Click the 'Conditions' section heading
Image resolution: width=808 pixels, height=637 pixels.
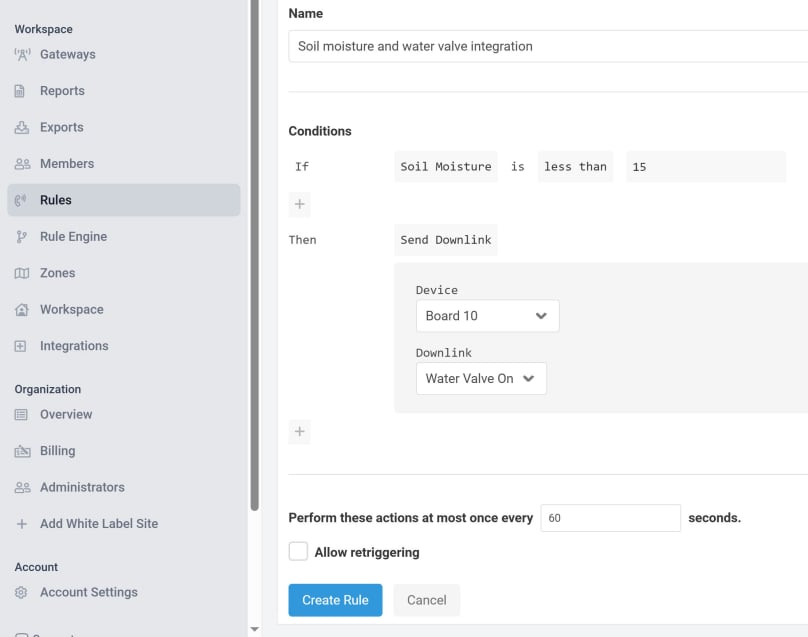(x=320, y=131)
